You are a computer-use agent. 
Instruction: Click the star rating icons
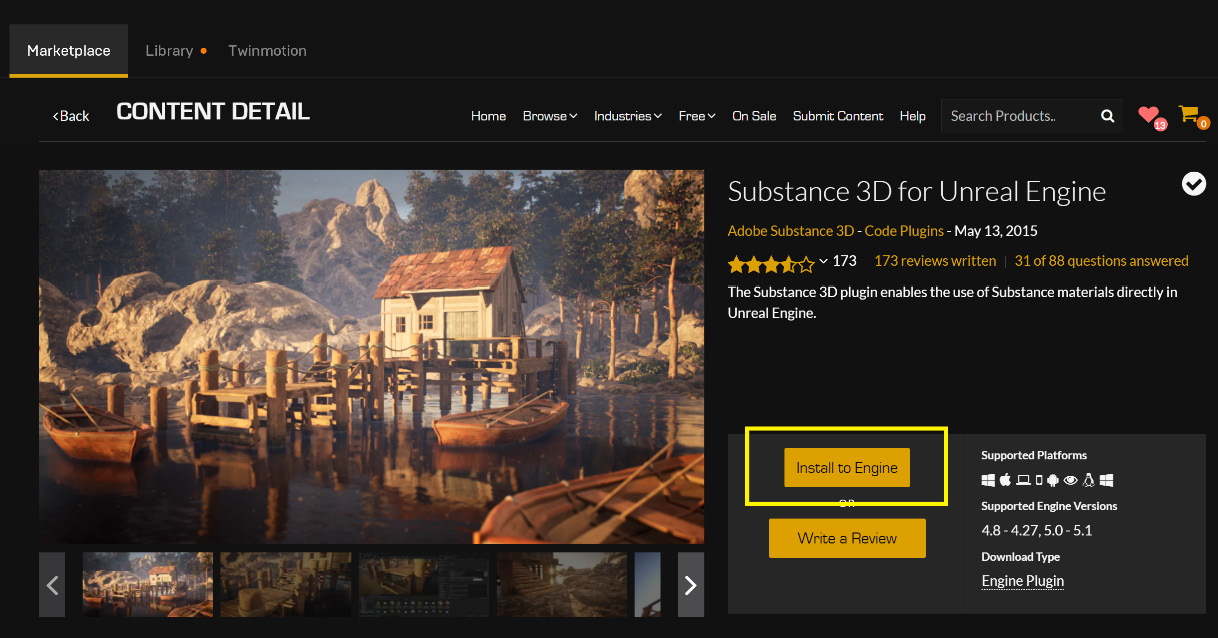tap(771, 264)
